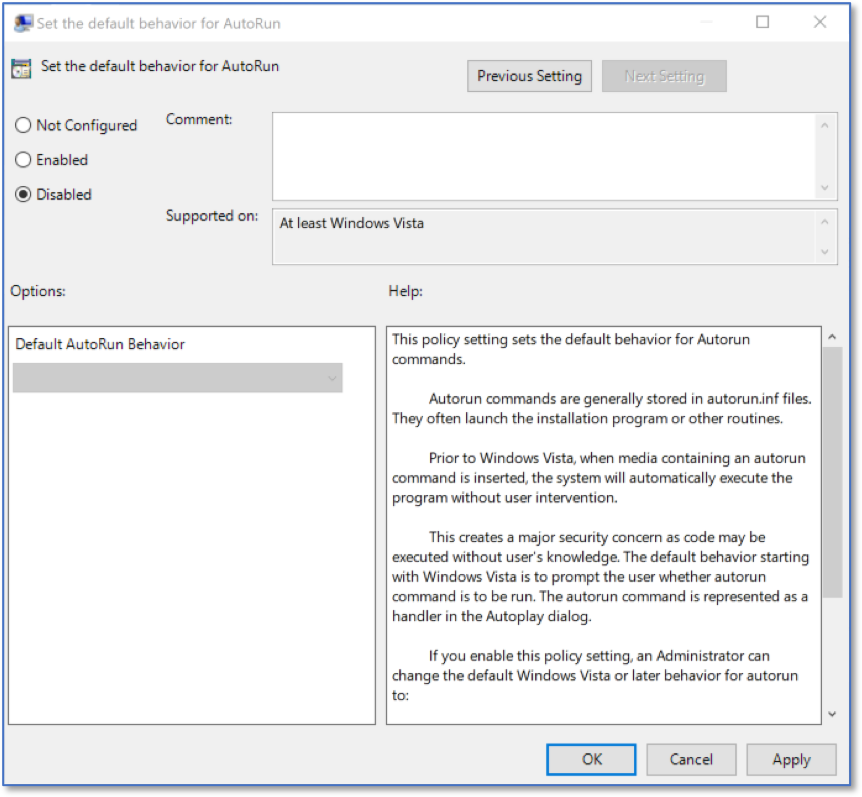The image size is (862, 797).
Task: Click the greyed-out Next Setting button
Action: [664, 76]
